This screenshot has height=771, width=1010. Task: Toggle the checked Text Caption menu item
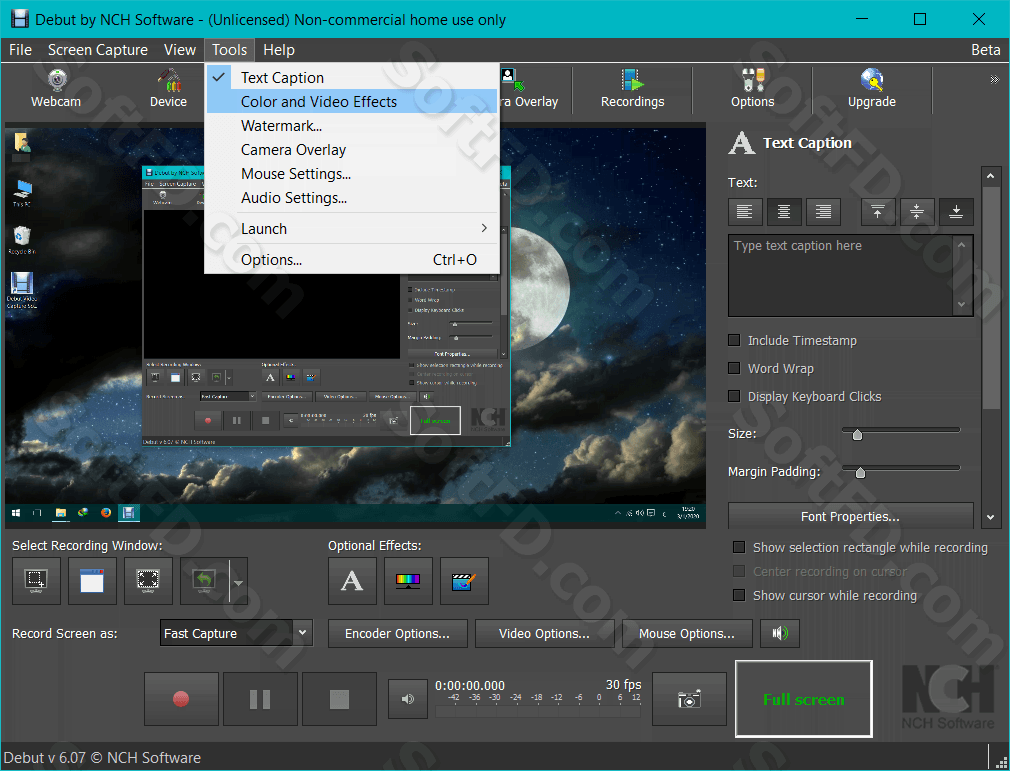click(352, 77)
